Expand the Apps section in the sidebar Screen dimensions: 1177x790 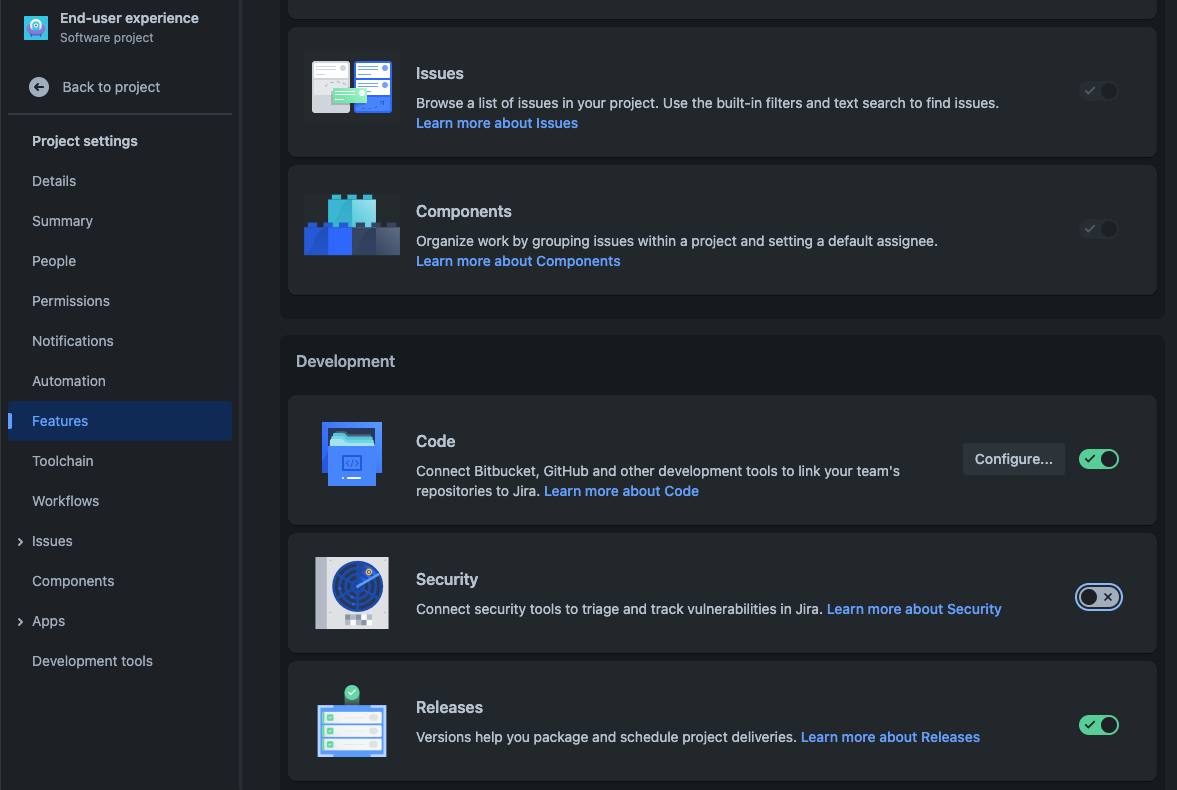point(21,621)
